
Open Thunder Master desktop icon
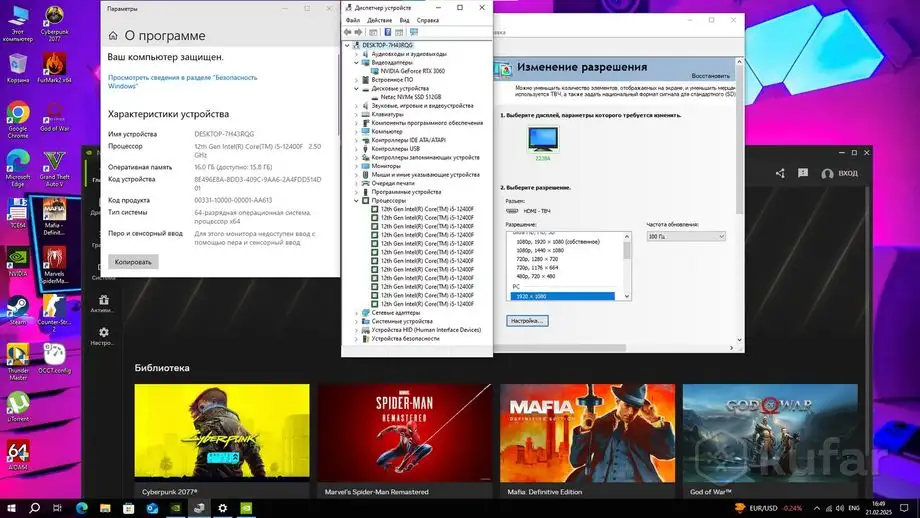point(18,362)
